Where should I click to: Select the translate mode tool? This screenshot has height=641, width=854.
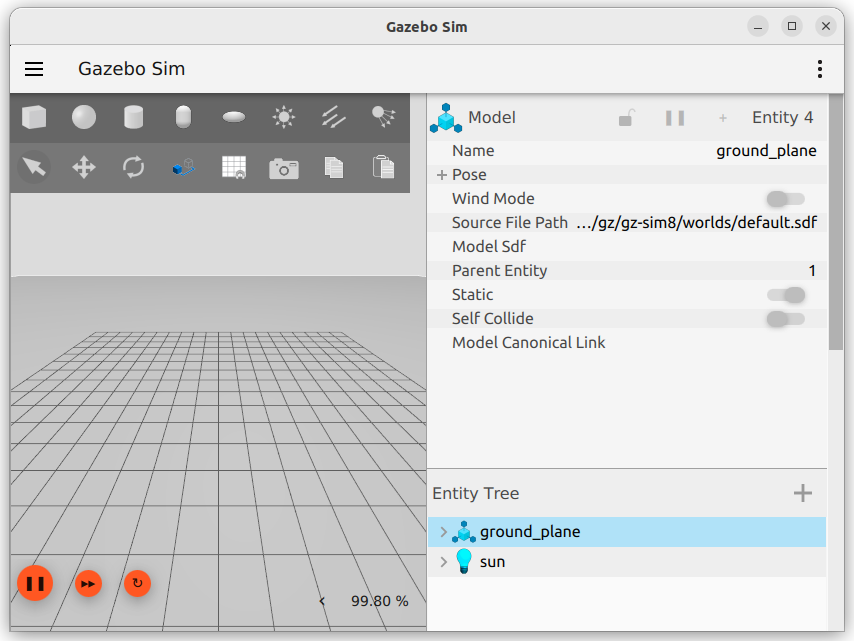point(84,167)
